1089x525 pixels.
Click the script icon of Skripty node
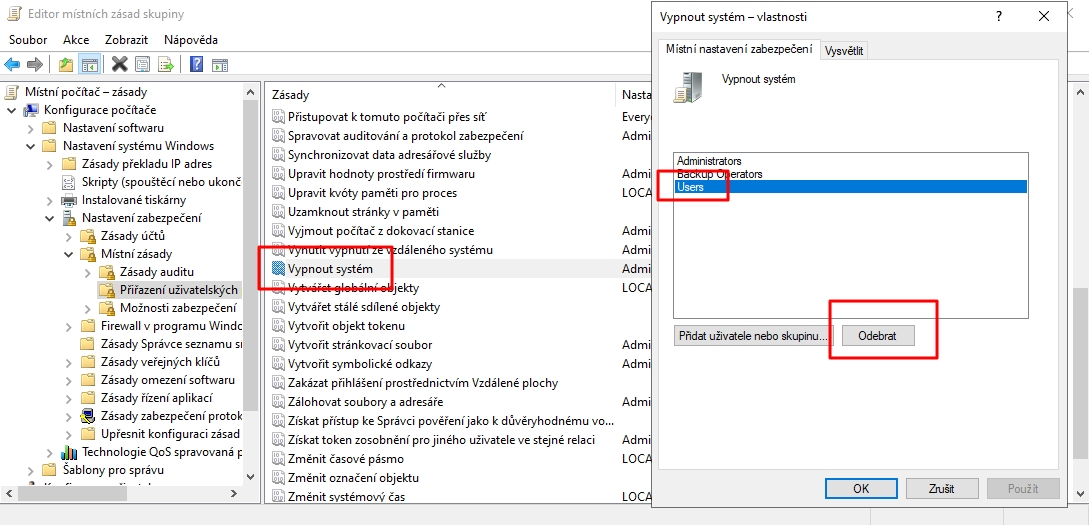(69, 182)
